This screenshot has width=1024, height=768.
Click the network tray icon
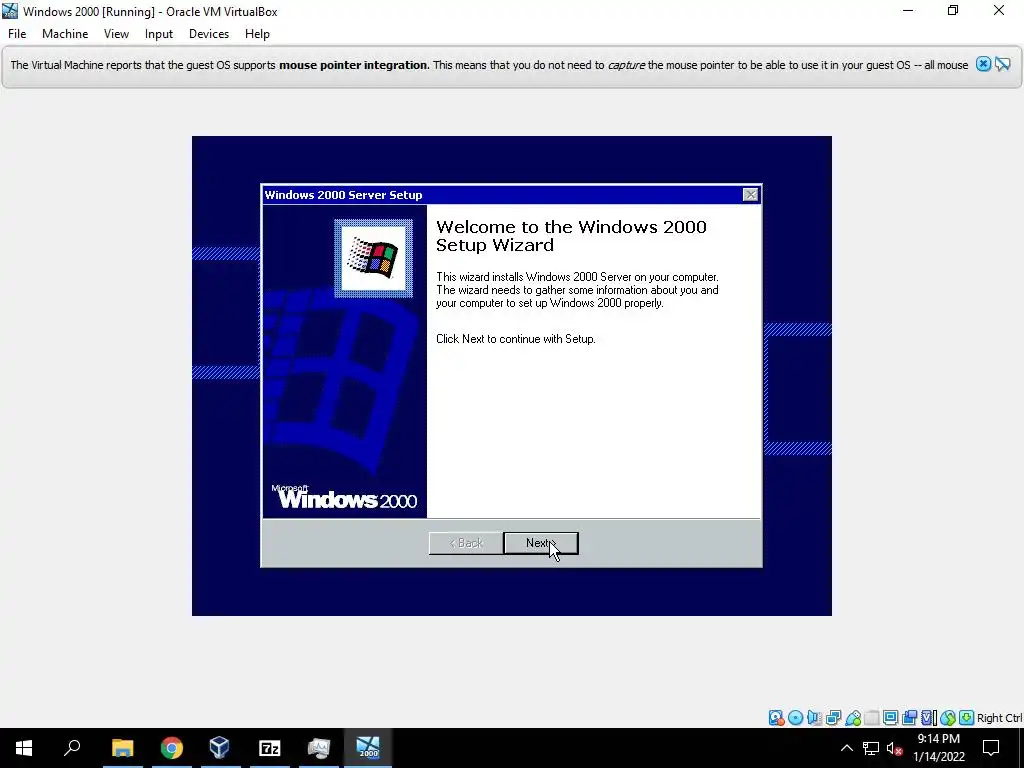point(871,748)
